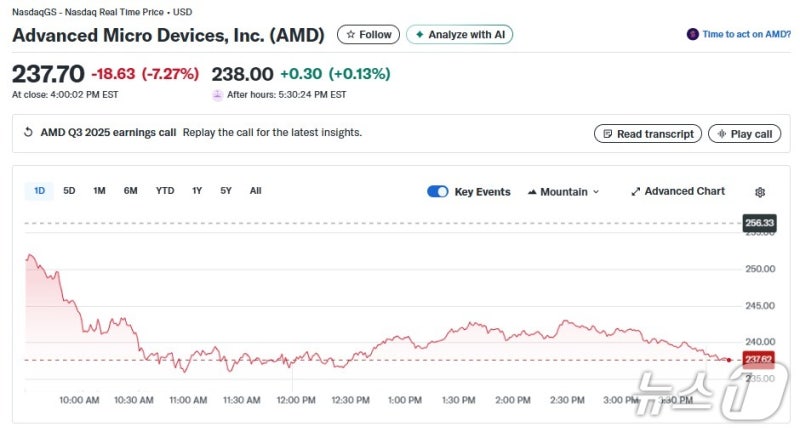Screen dimensions: 800x432
Task: Select the 1D time range tab
Action: coord(39,191)
